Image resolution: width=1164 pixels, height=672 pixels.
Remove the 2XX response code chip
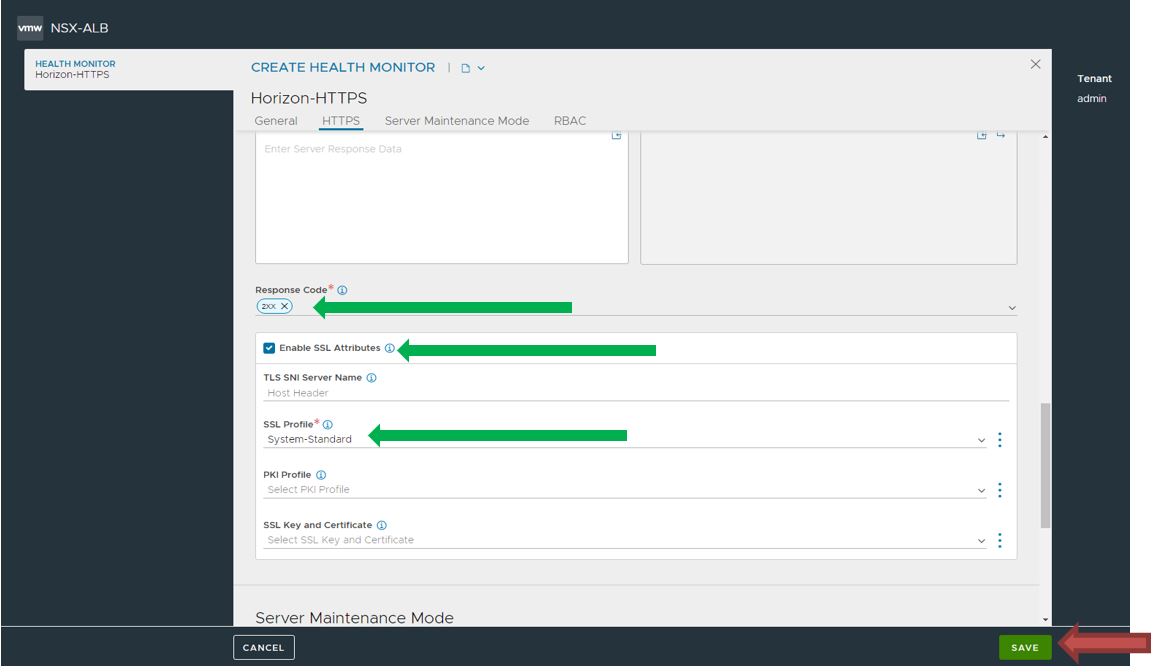pos(284,306)
